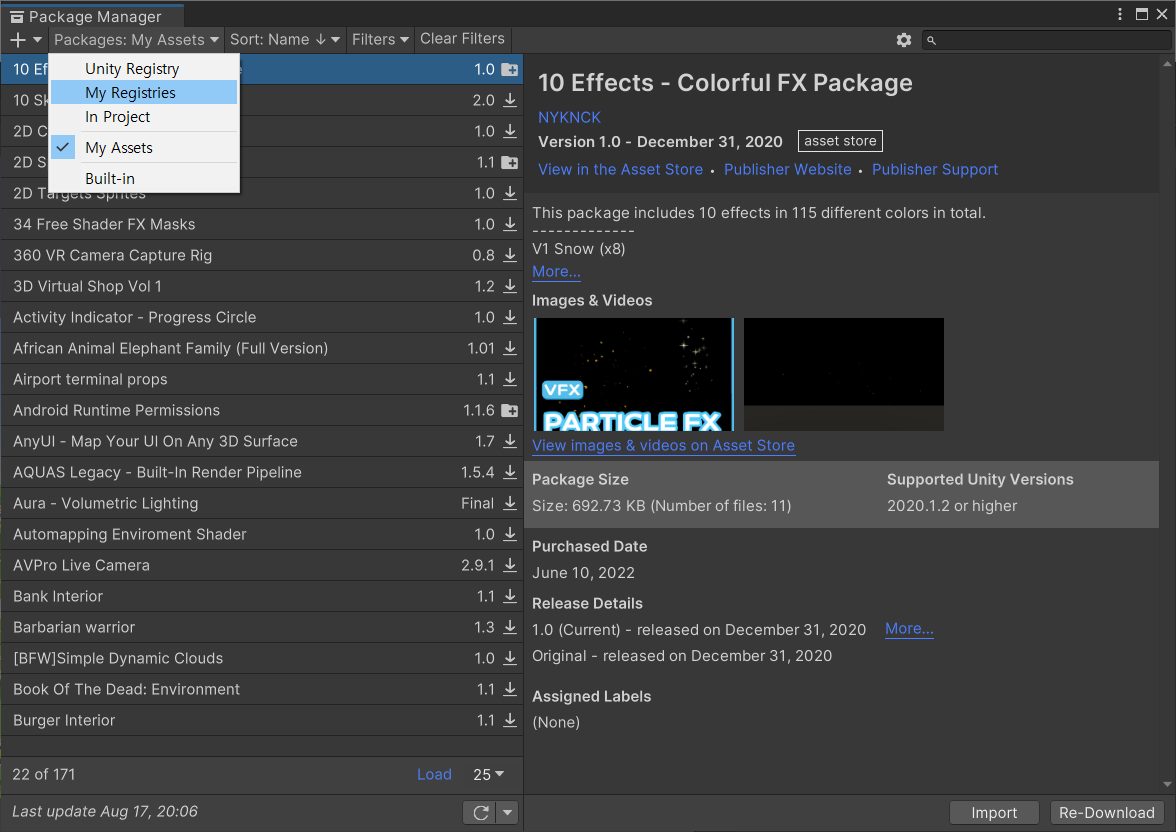1176x832 pixels.
Task: Open the load count 25 dropdown
Action: click(x=488, y=774)
